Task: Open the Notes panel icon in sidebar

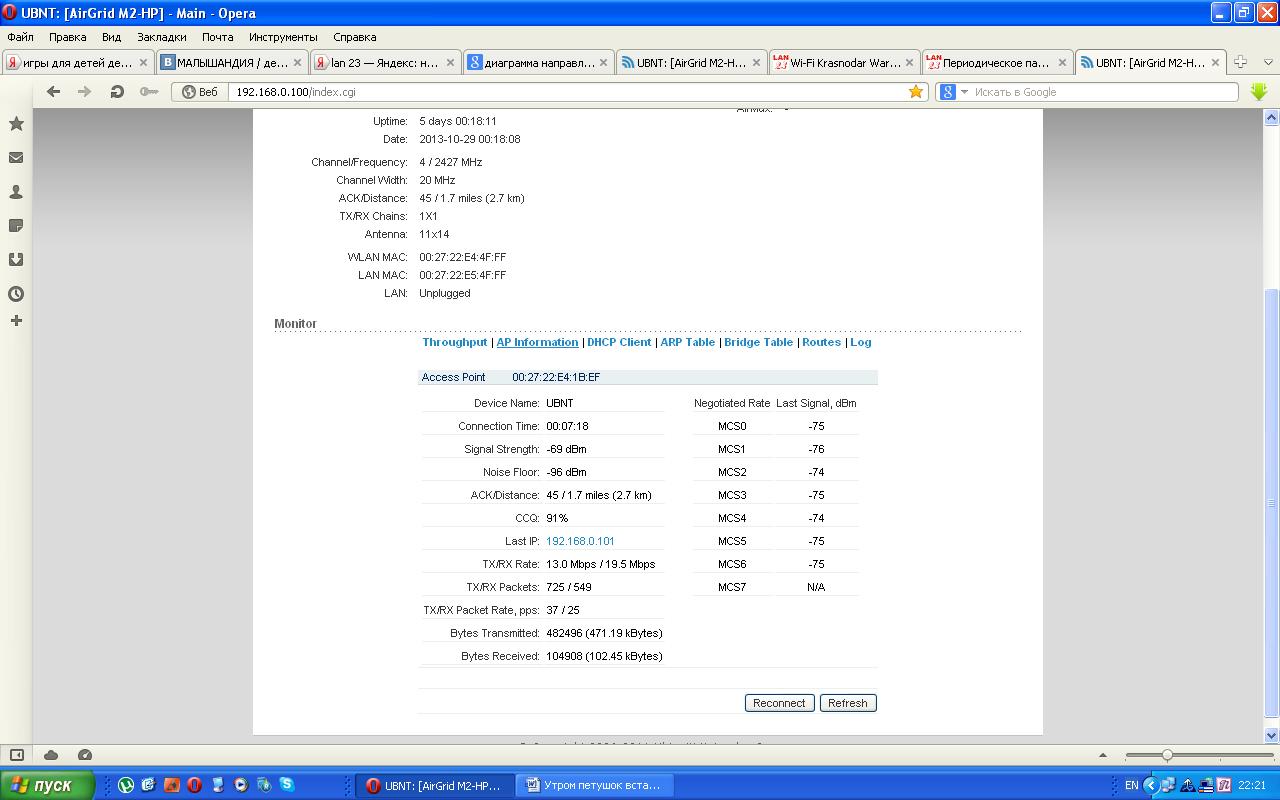Action: click(x=16, y=225)
